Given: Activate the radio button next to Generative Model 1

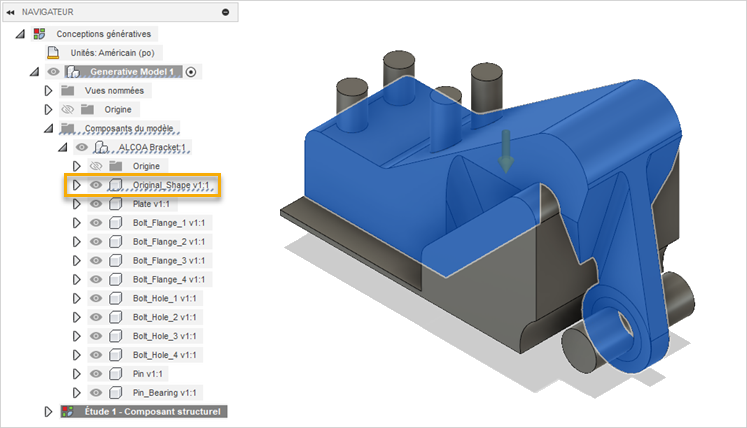Looking at the screenshot, I should pyautogui.click(x=191, y=72).
